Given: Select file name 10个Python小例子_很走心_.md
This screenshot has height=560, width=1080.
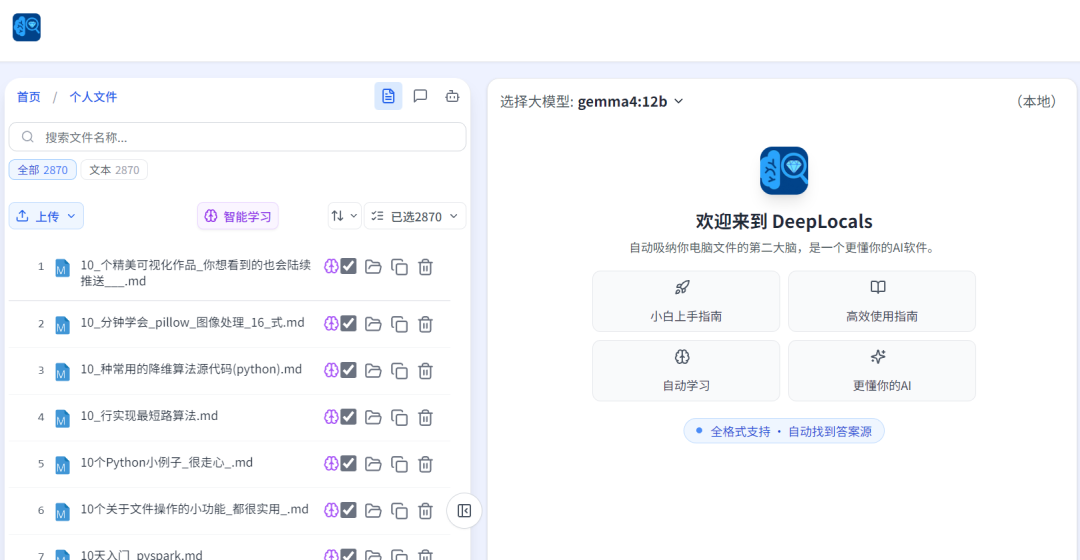Looking at the screenshot, I should point(167,462).
